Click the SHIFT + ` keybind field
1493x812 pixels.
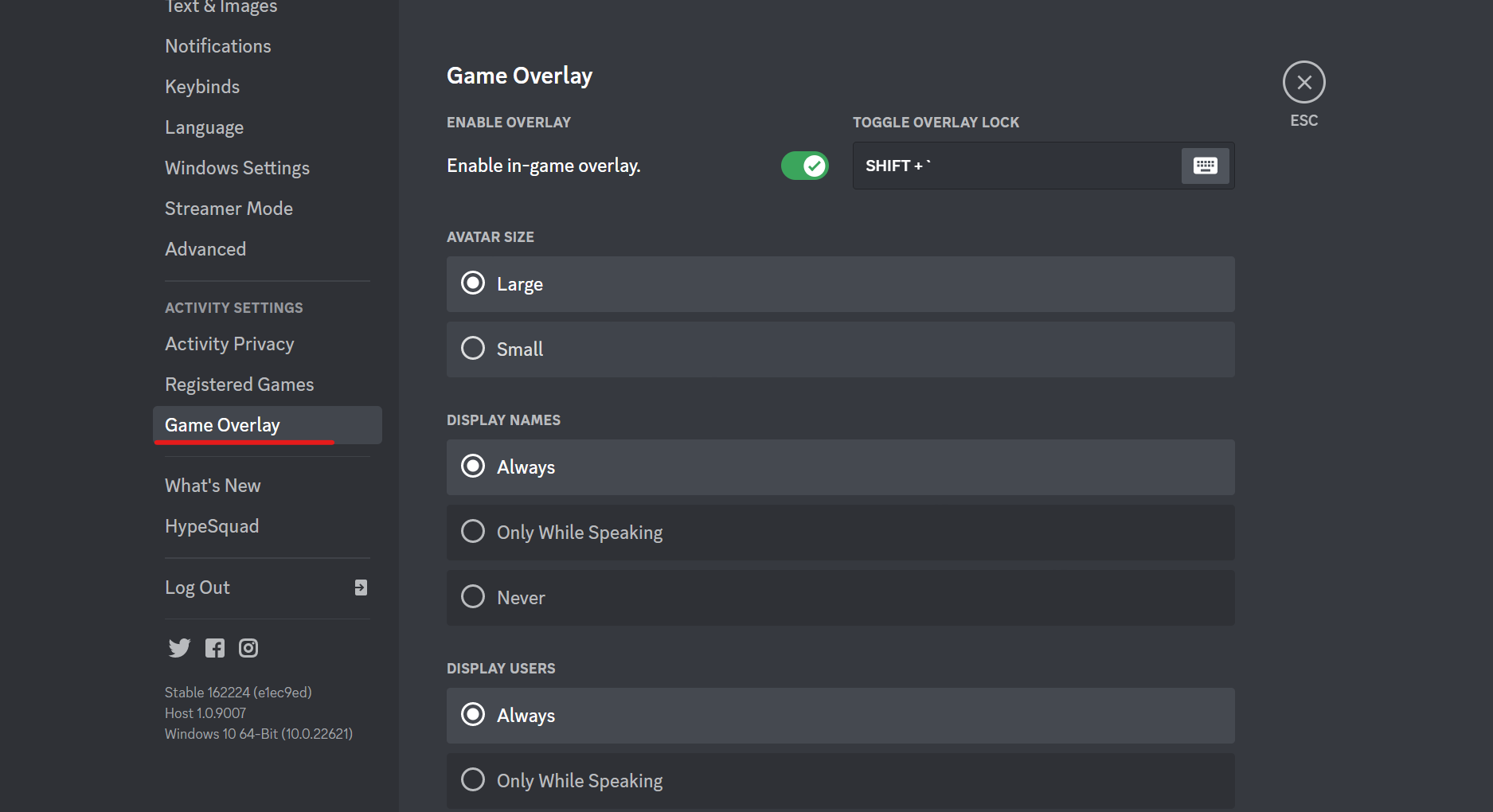(x=1043, y=166)
